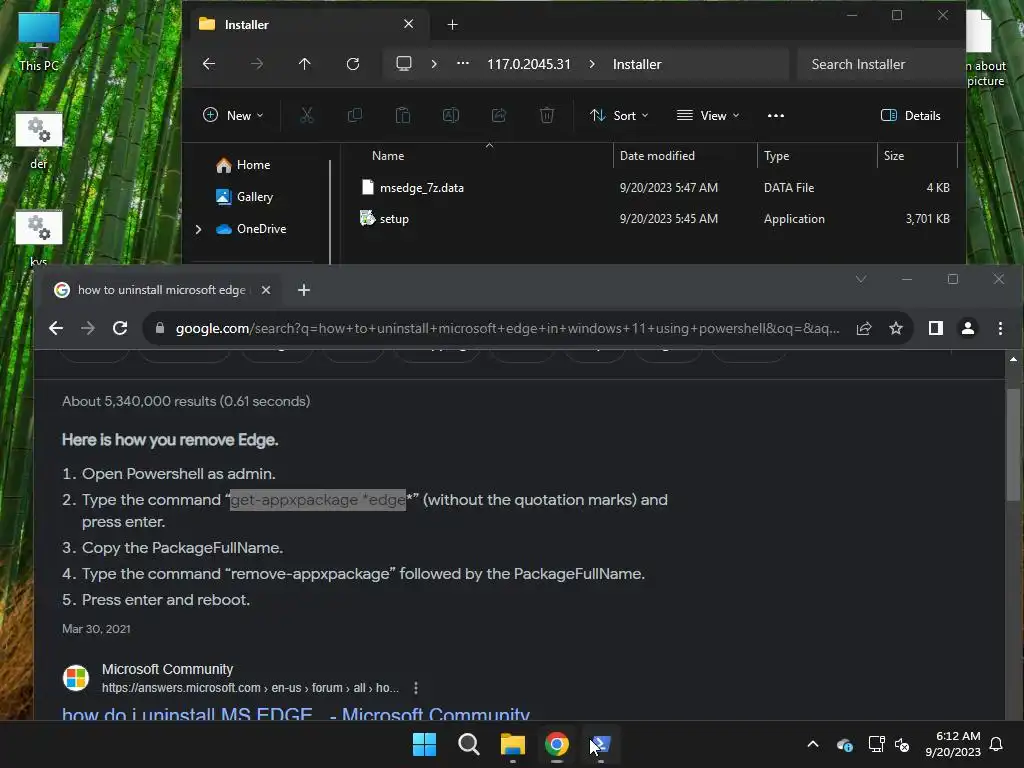
Task: Select the Installer tab in Explorer
Action: pos(307,25)
